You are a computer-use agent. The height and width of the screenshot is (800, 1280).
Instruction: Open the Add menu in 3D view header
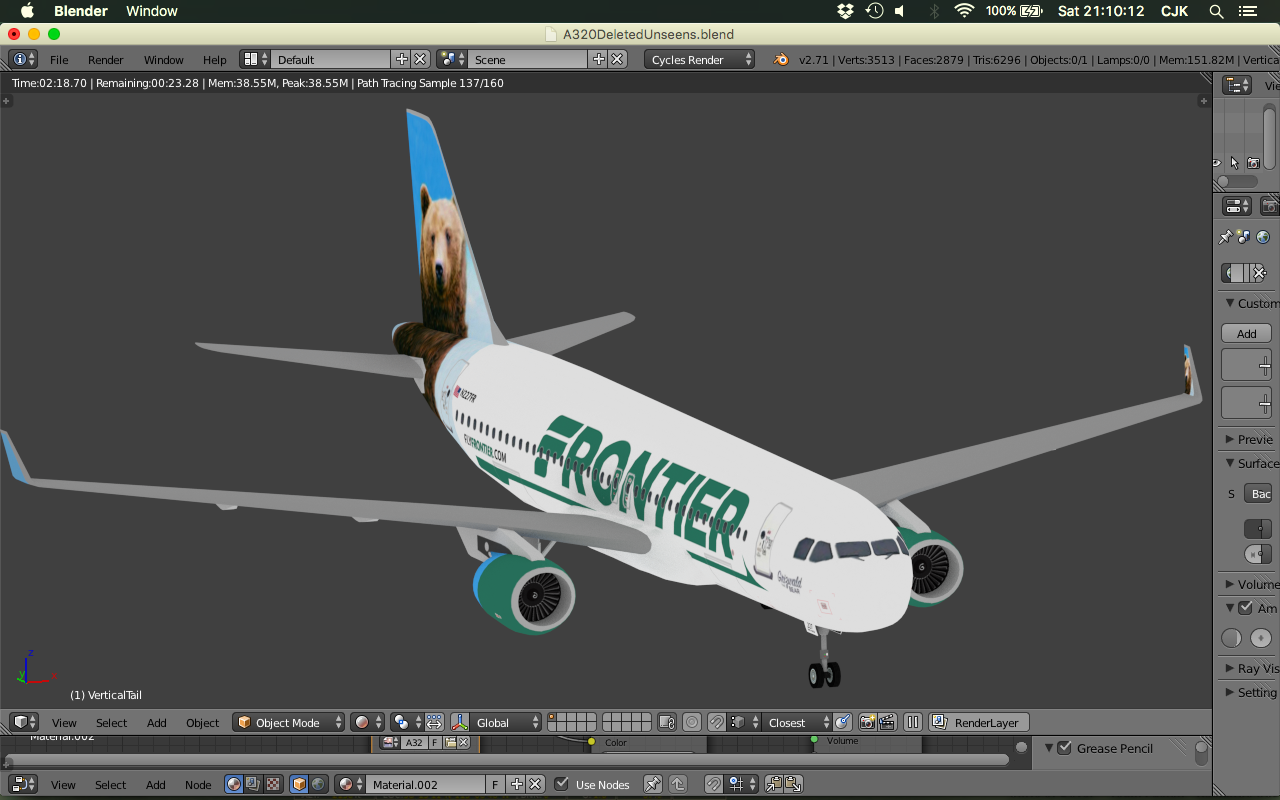(x=157, y=722)
